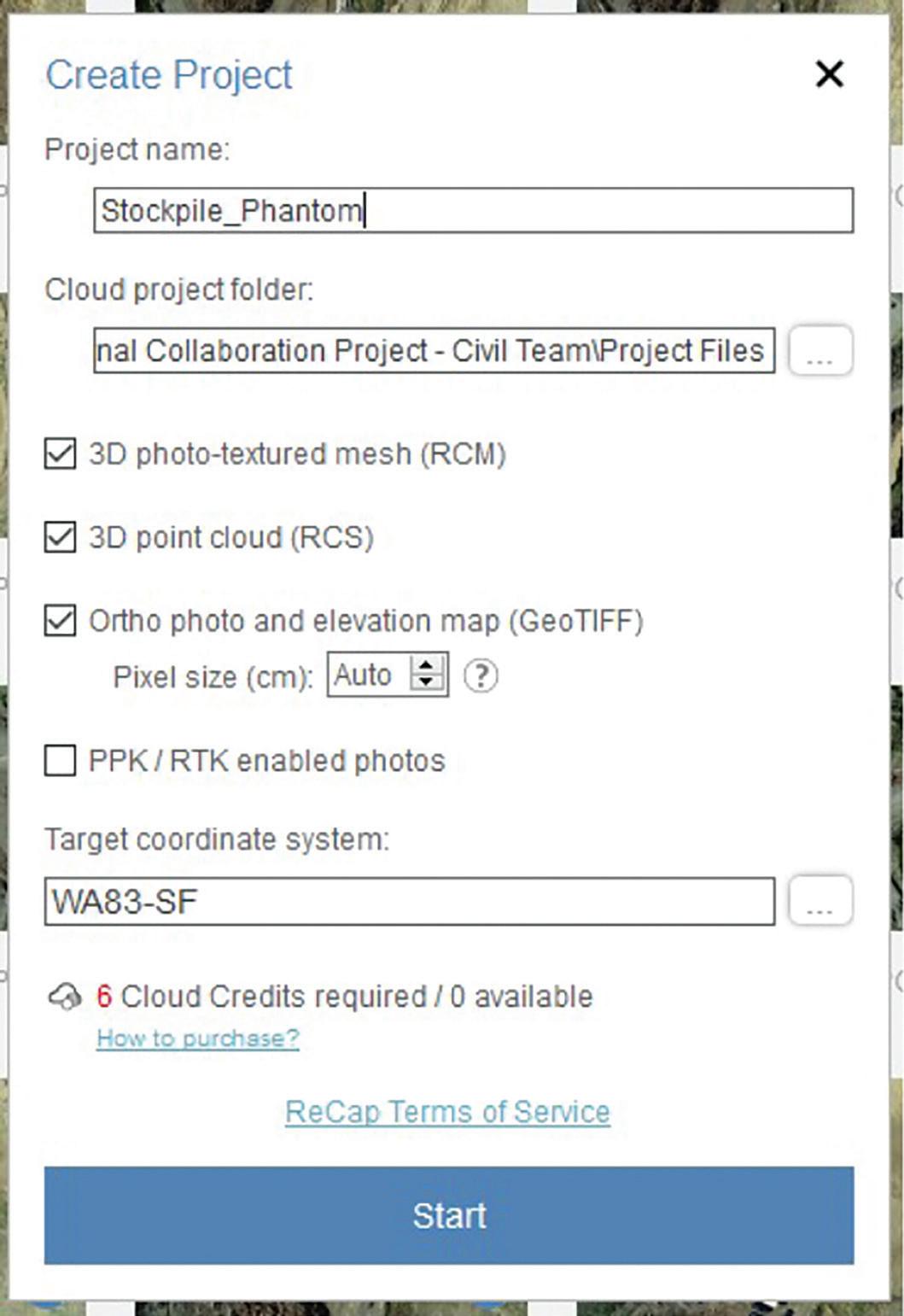904x1316 pixels.
Task: Disable Ortho photo and elevation map (GeoTIFF)
Action: pyautogui.click(x=60, y=621)
